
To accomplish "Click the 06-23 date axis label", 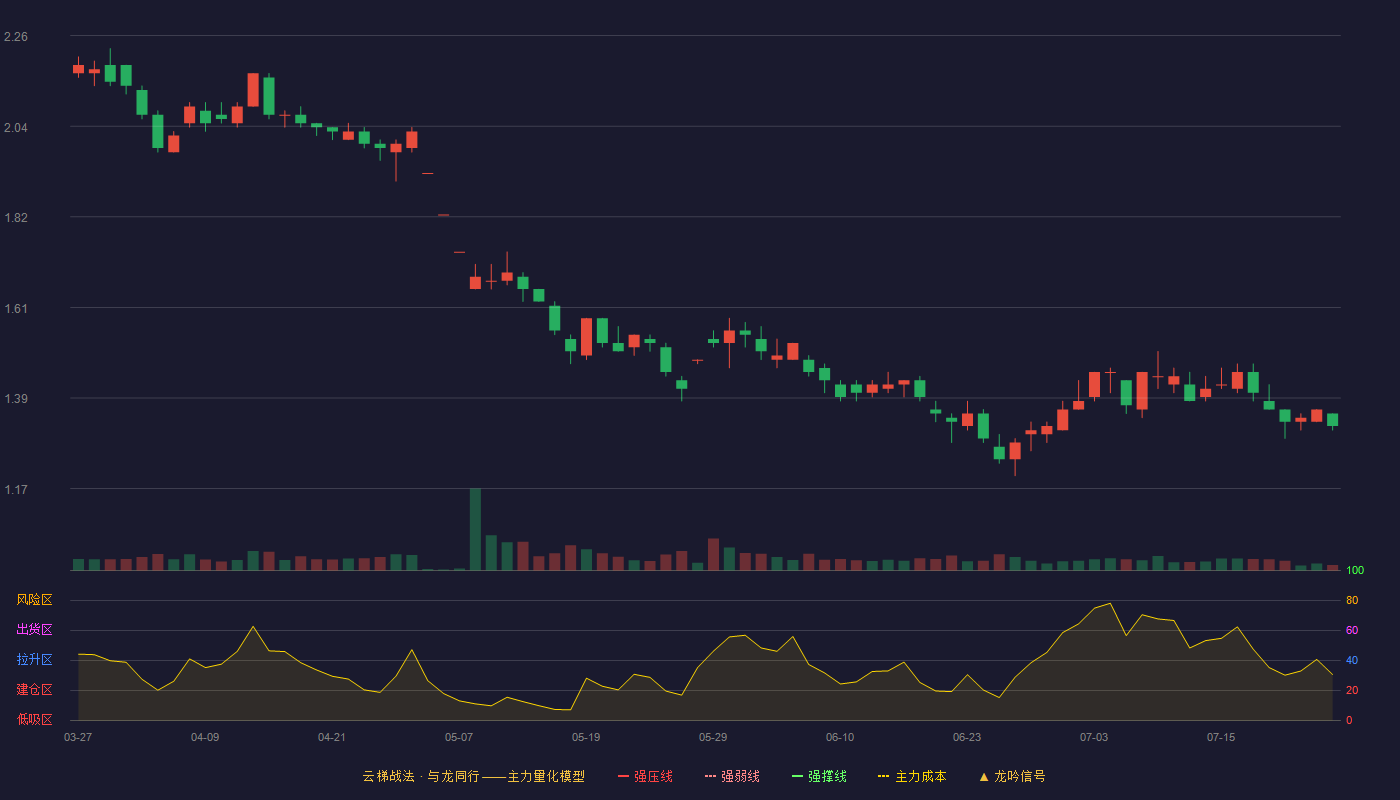I will pyautogui.click(x=967, y=737).
